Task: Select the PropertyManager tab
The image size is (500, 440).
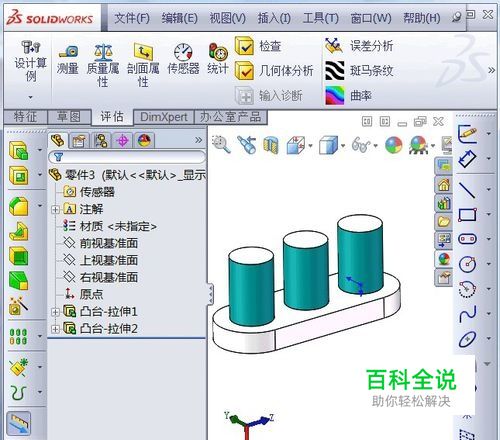Action: tap(79, 141)
